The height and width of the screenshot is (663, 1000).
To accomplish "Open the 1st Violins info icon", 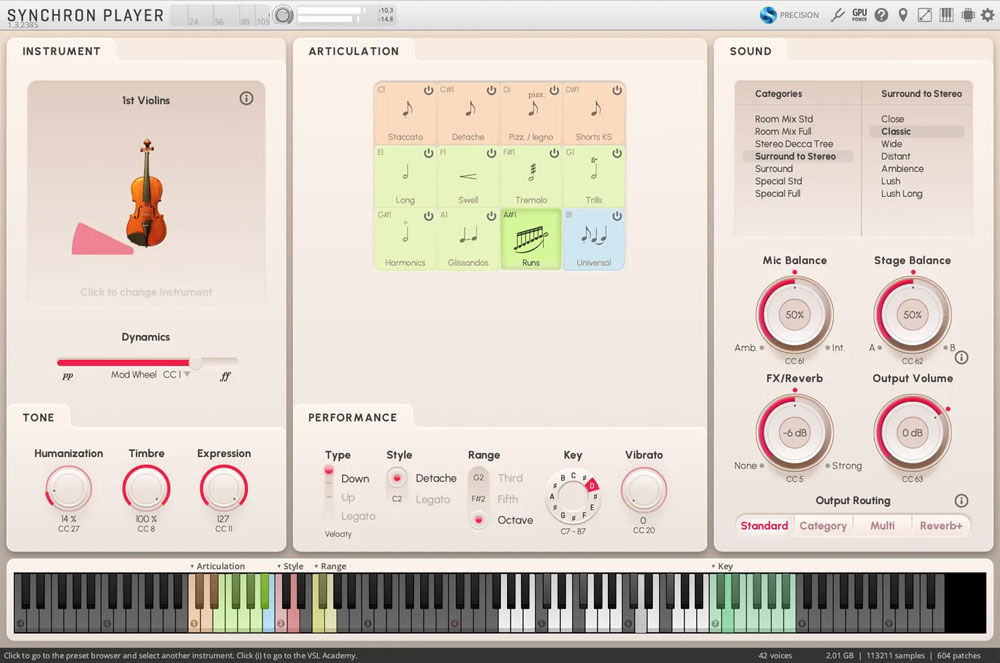I will [x=246, y=98].
